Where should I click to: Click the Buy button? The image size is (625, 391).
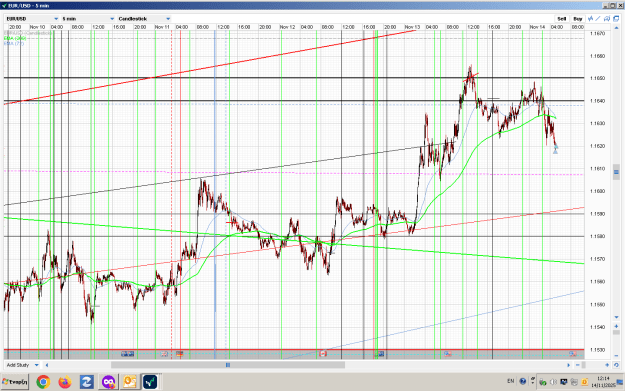[x=578, y=19]
